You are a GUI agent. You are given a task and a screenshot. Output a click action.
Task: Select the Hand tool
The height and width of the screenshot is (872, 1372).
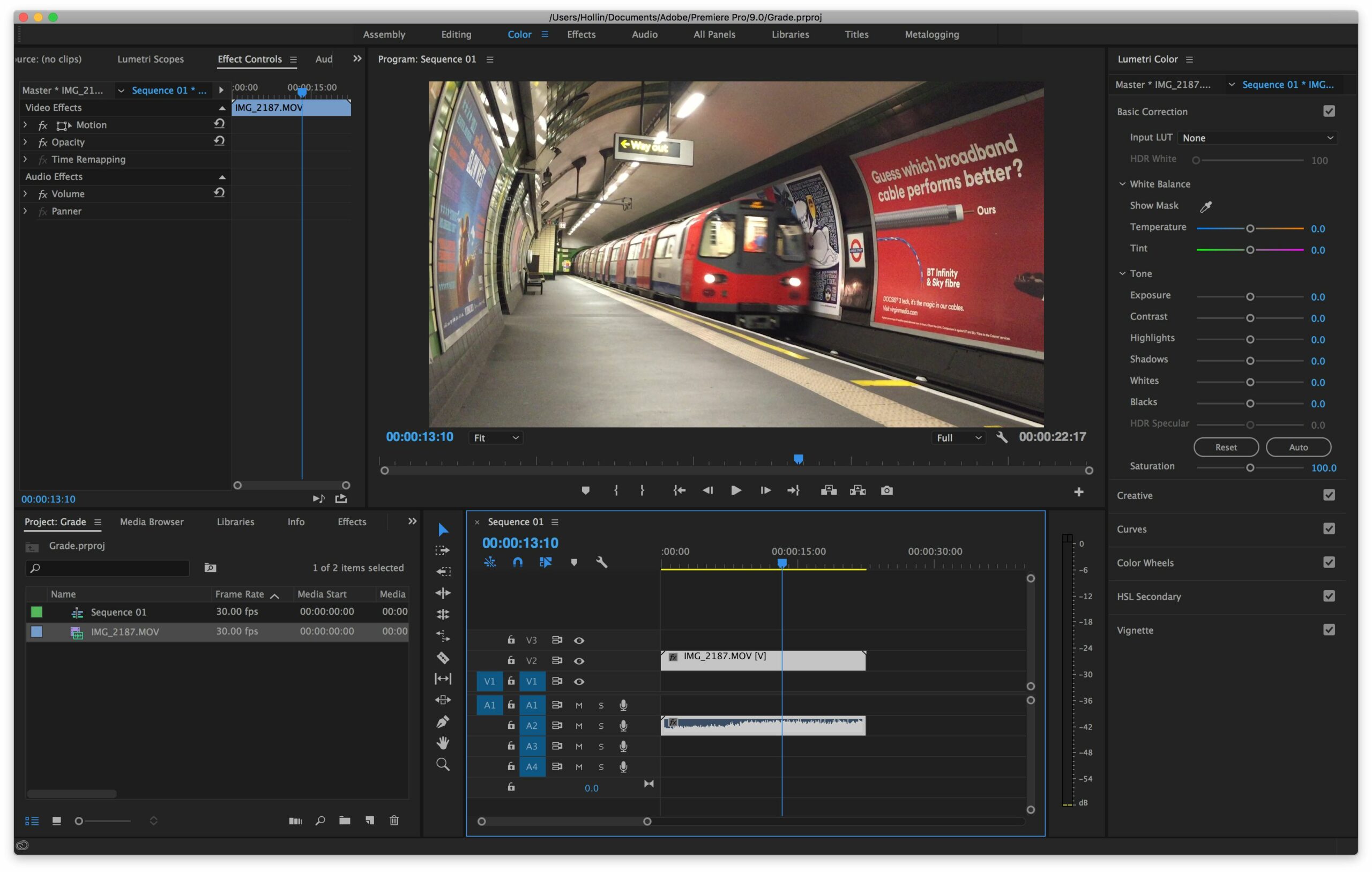443,743
